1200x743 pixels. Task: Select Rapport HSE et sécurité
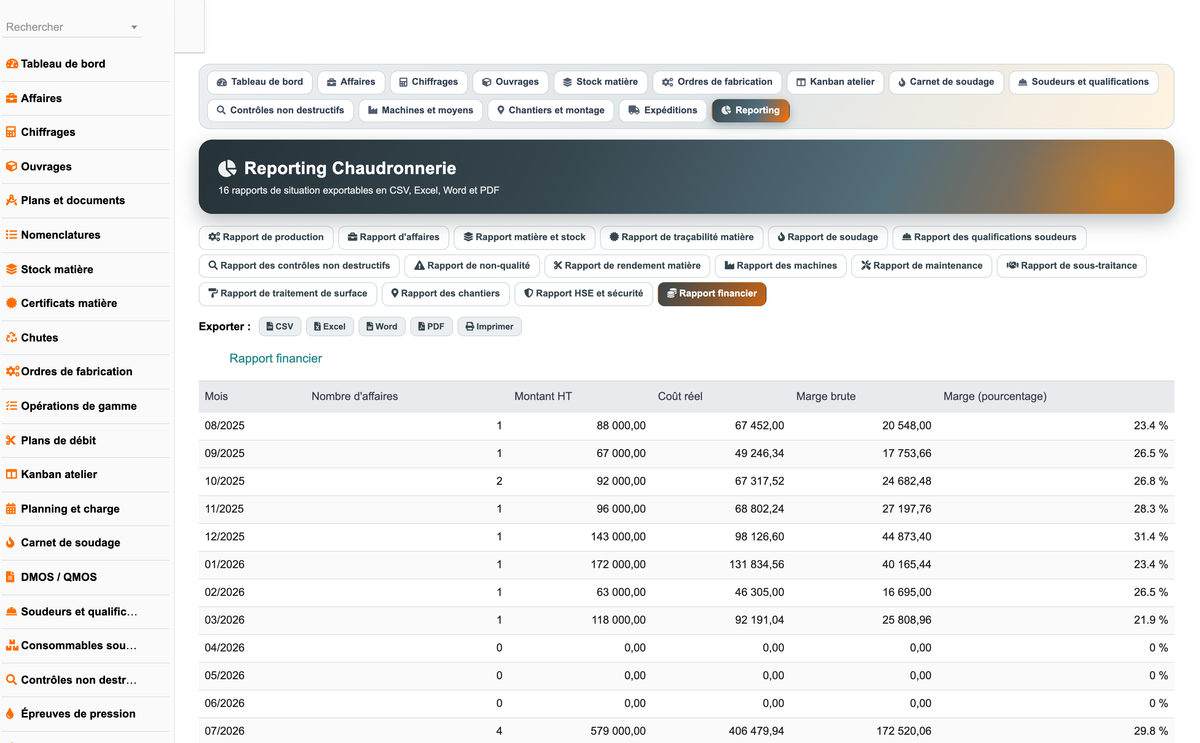tap(583, 293)
